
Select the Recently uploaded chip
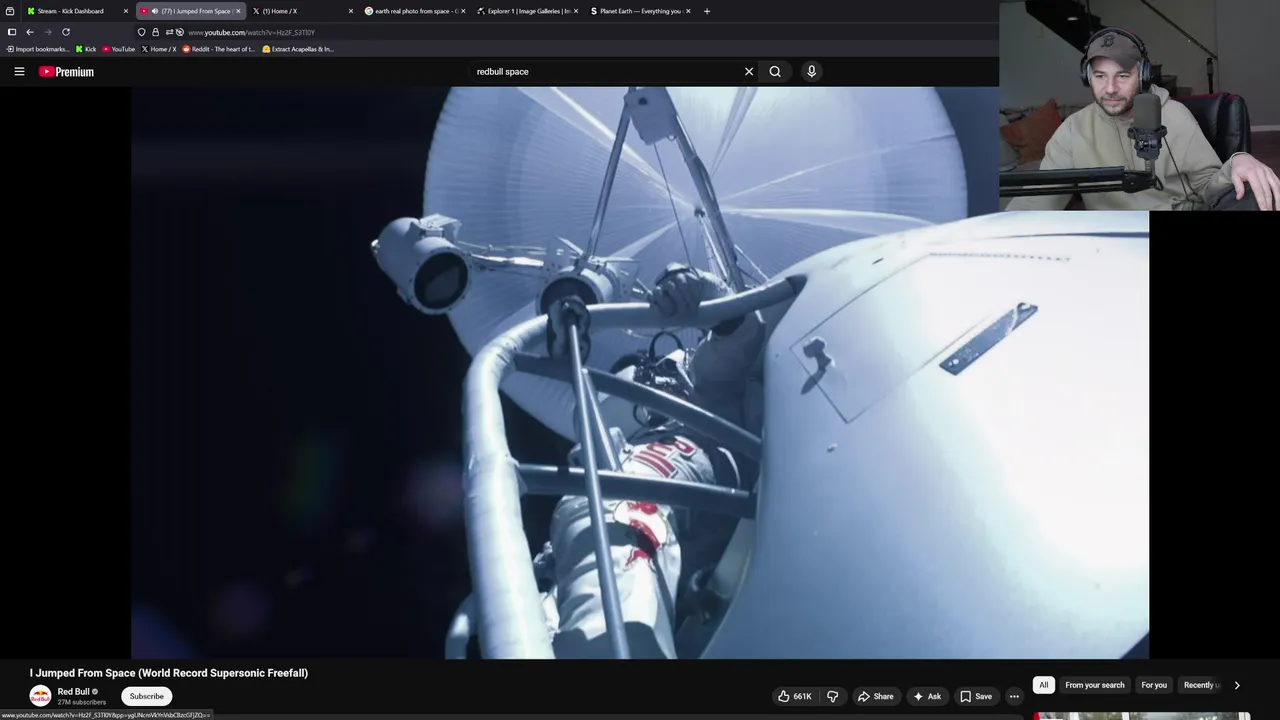1200,685
